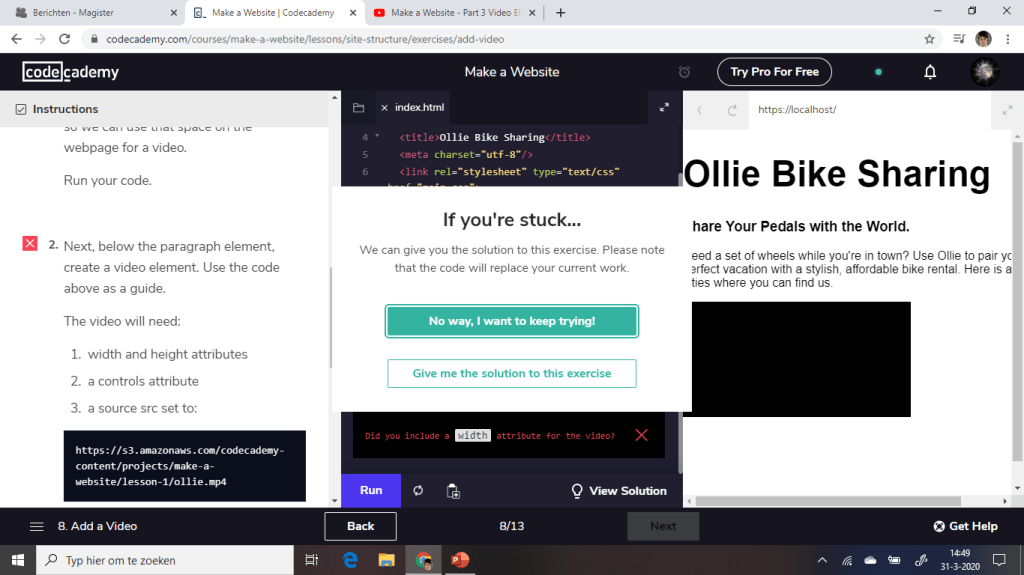Image resolution: width=1024 pixels, height=575 pixels.
Task: Choose No way, I want to keep trying
Action: point(512,321)
